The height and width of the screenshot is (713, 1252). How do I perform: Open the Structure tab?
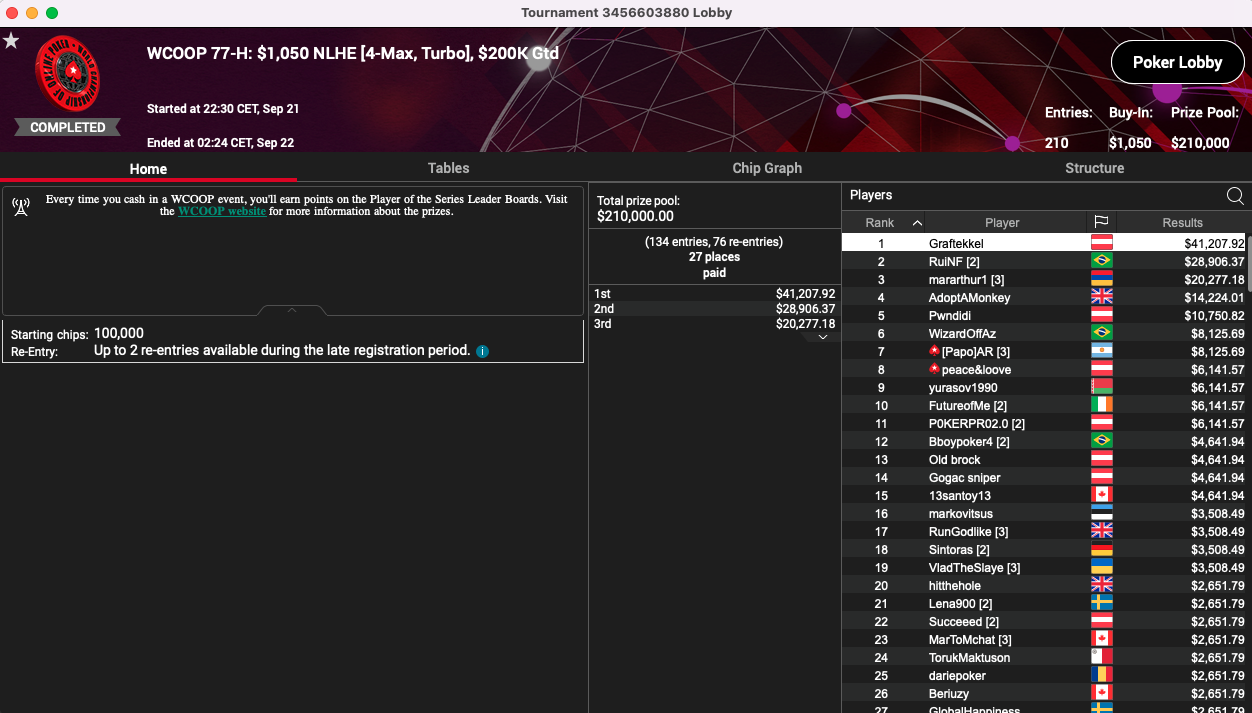1094,168
